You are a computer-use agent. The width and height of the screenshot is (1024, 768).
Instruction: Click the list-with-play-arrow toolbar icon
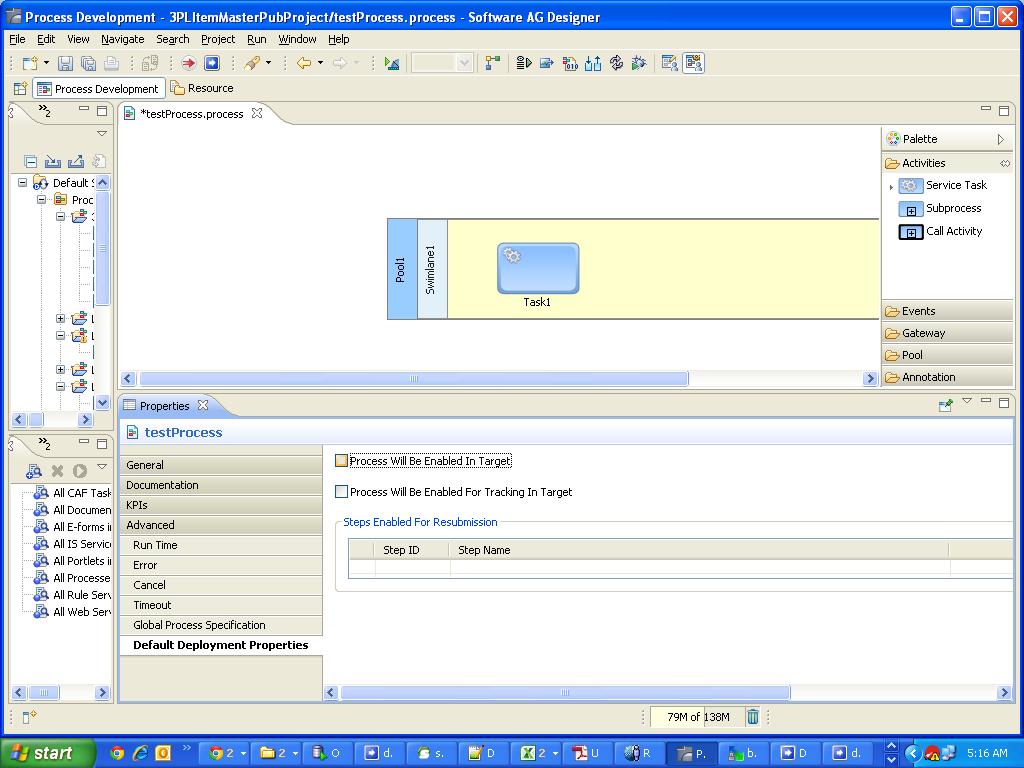coord(524,63)
